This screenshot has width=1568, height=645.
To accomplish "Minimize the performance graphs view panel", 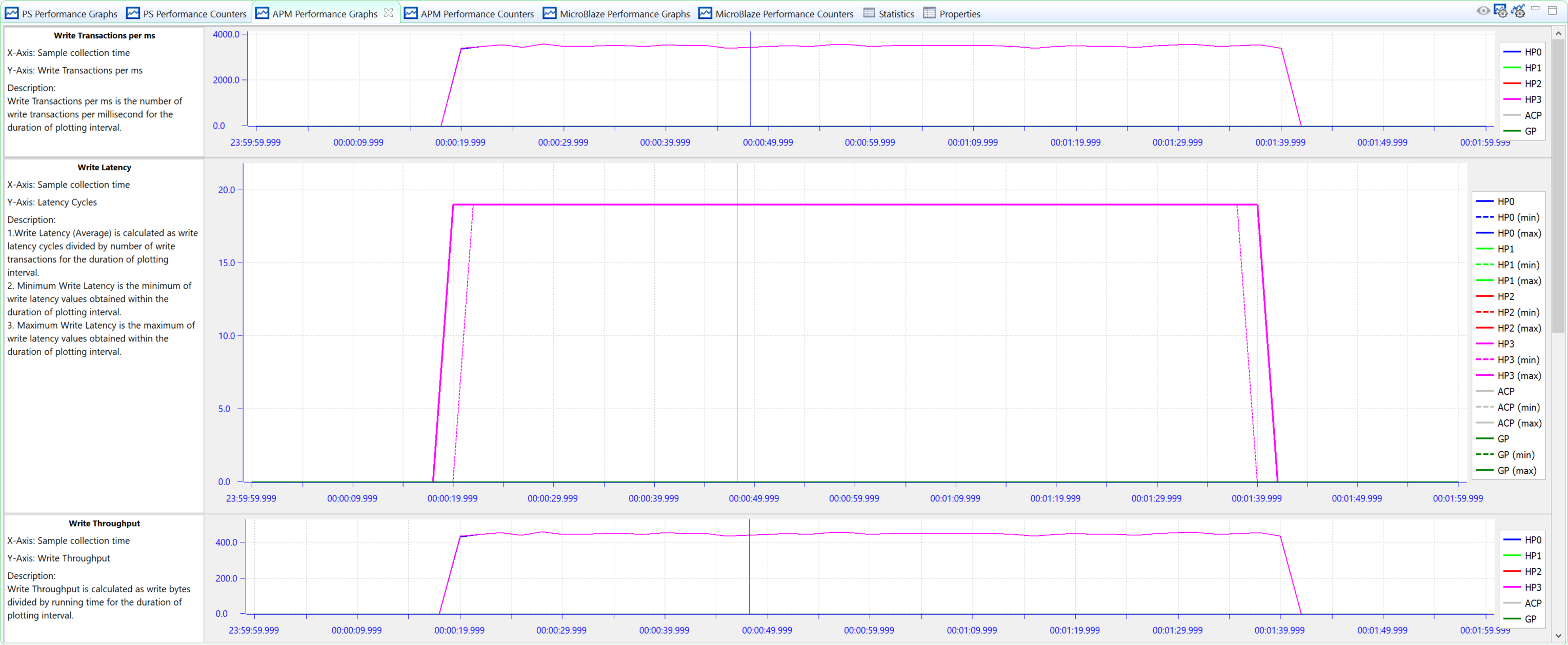I will coord(1536,9).
